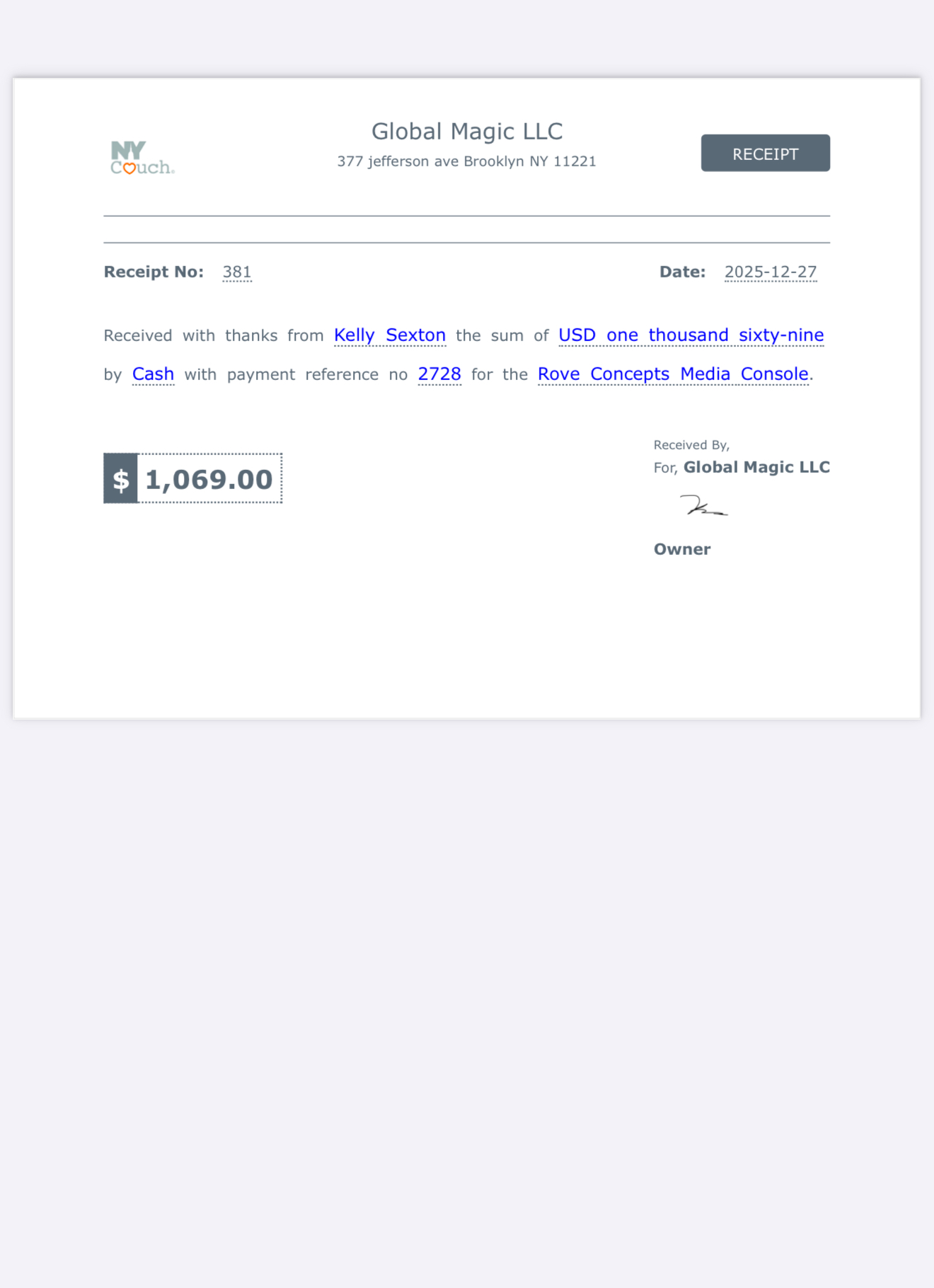Image resolution: width=934 pixels, height=1288 pixels.
Task: Click the dollar sign icon box
Action: (121, 479)
